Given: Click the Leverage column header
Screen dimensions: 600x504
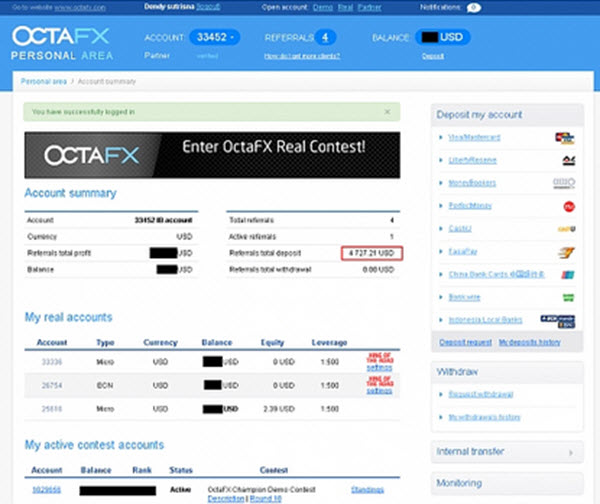Looking at the screenshot, I should tap(329, 342).
